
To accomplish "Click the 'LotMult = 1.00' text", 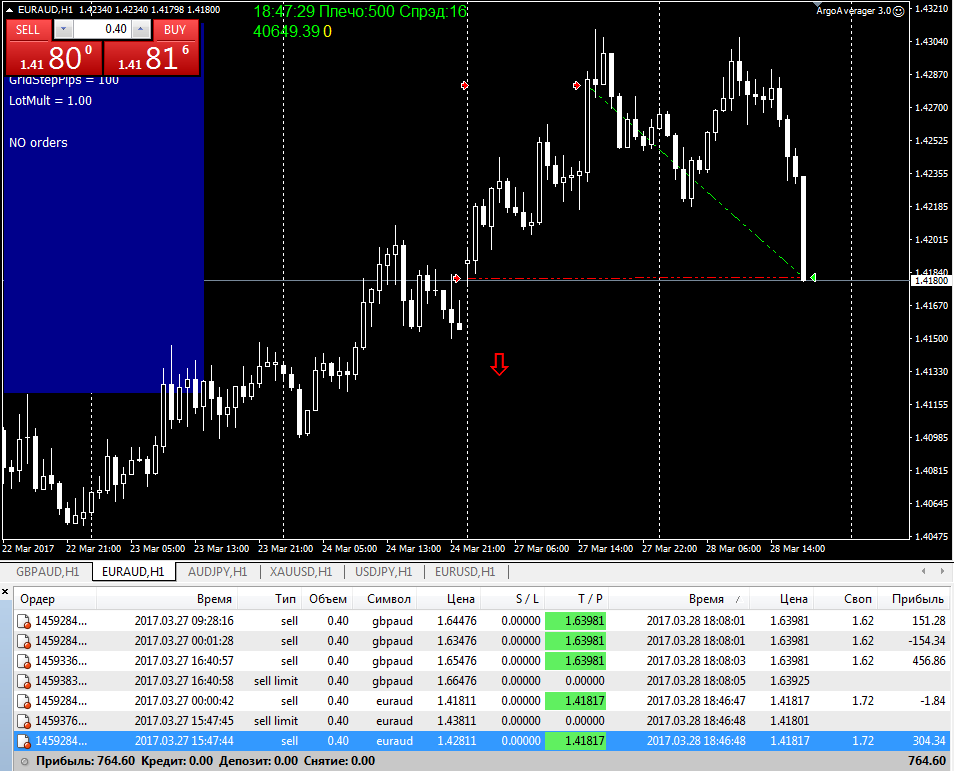I will click(50, 101).
